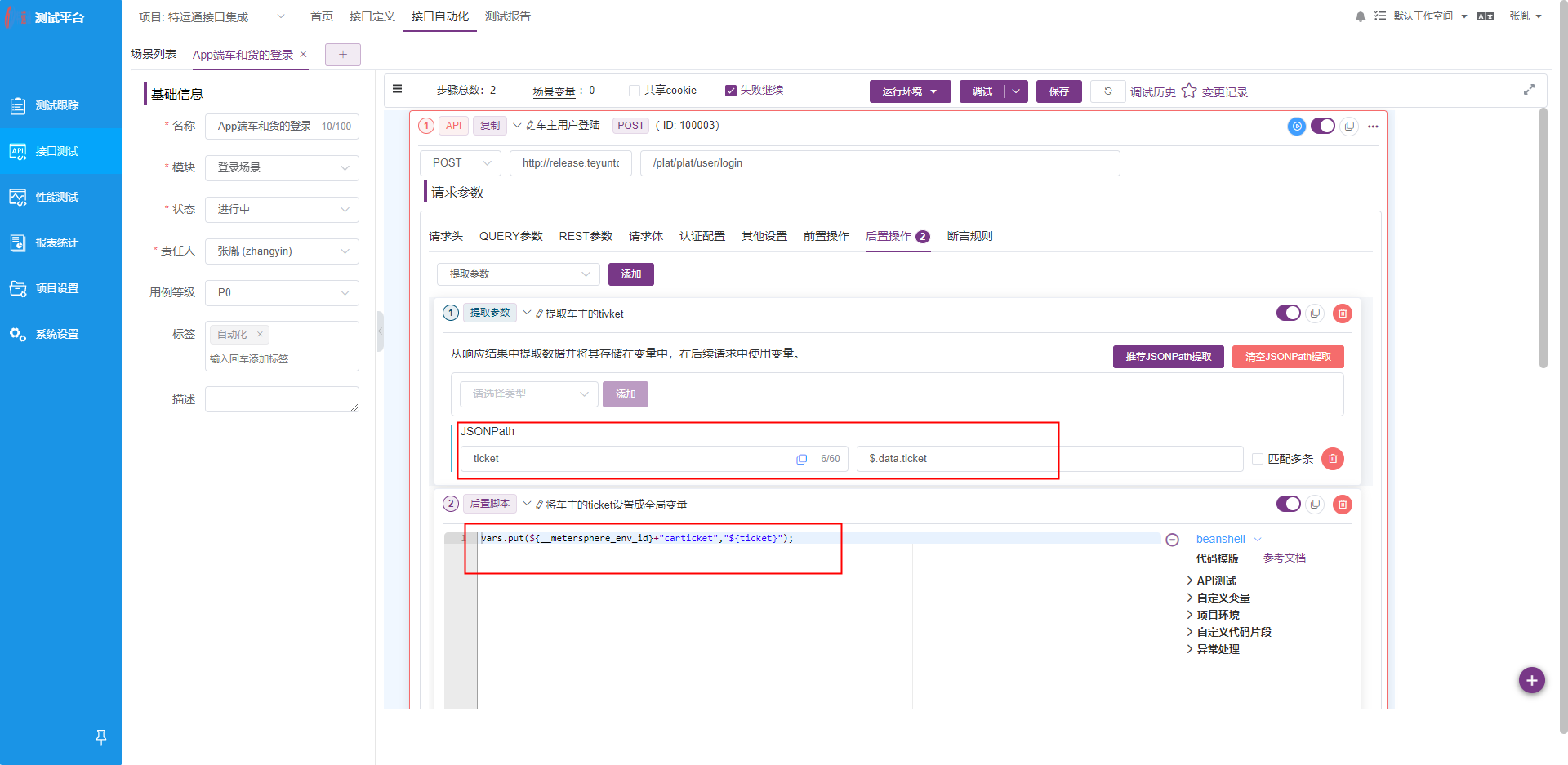Screen dimensions: 1568x765
Task: Copy the 提取车主的tivket post-action
Action: tap(1315, 314)
